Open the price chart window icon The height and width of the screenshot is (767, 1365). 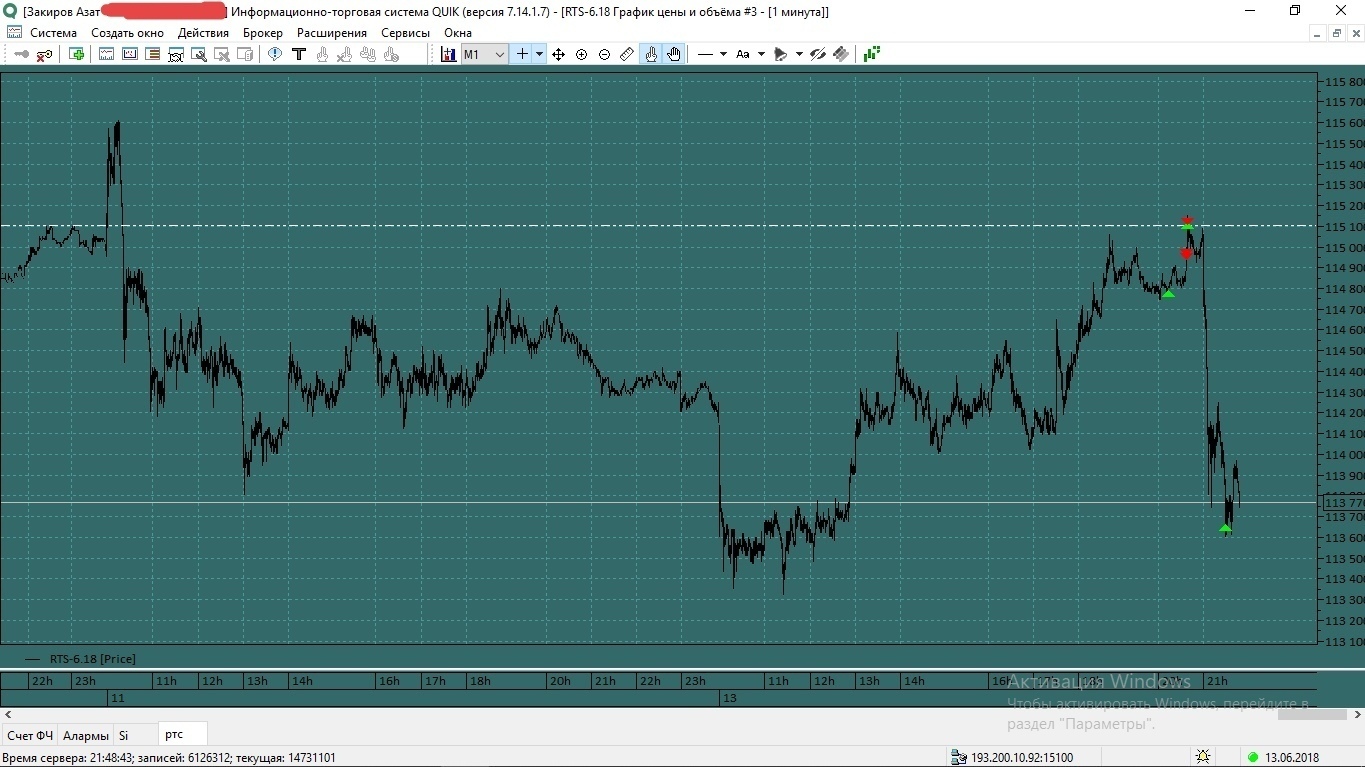click(x=107, y=54)
